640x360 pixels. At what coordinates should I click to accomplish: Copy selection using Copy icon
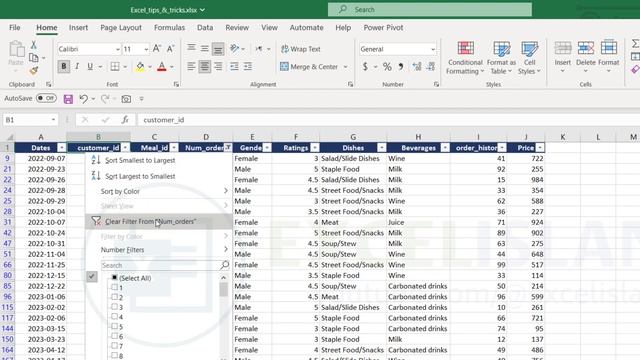click(x=33, y=58)
